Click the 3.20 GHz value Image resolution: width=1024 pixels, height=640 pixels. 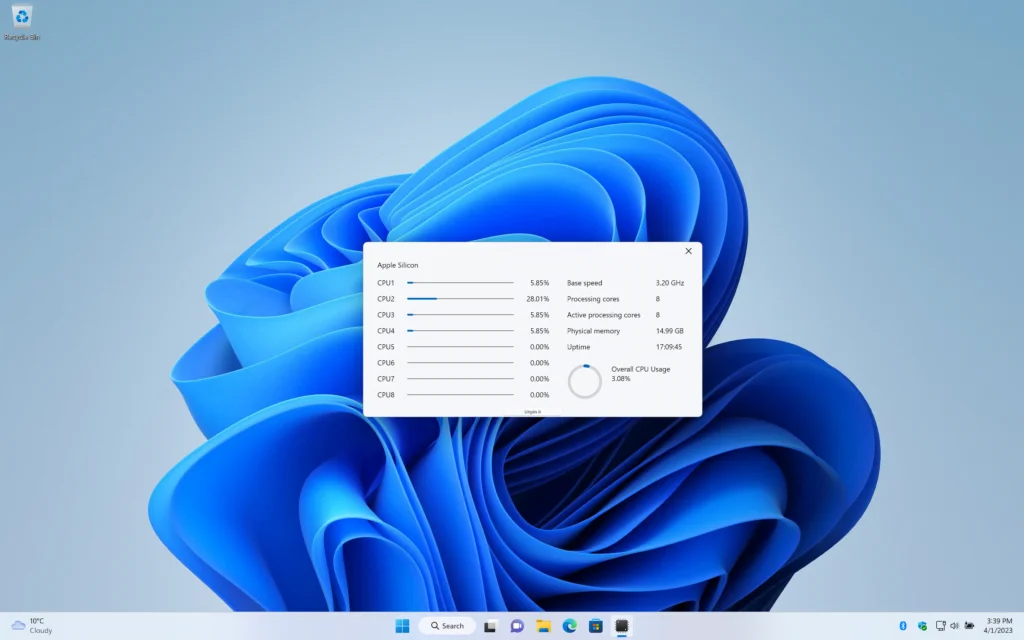670,283
